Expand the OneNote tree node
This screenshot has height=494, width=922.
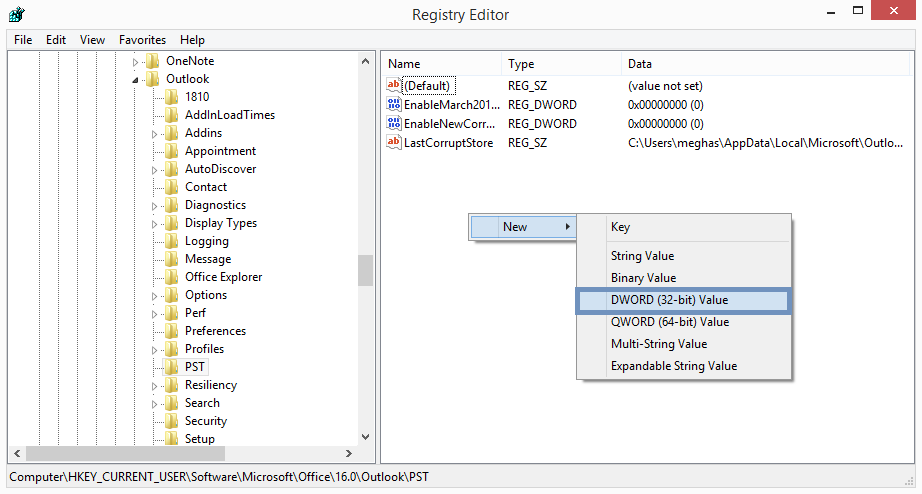[135, 62]
